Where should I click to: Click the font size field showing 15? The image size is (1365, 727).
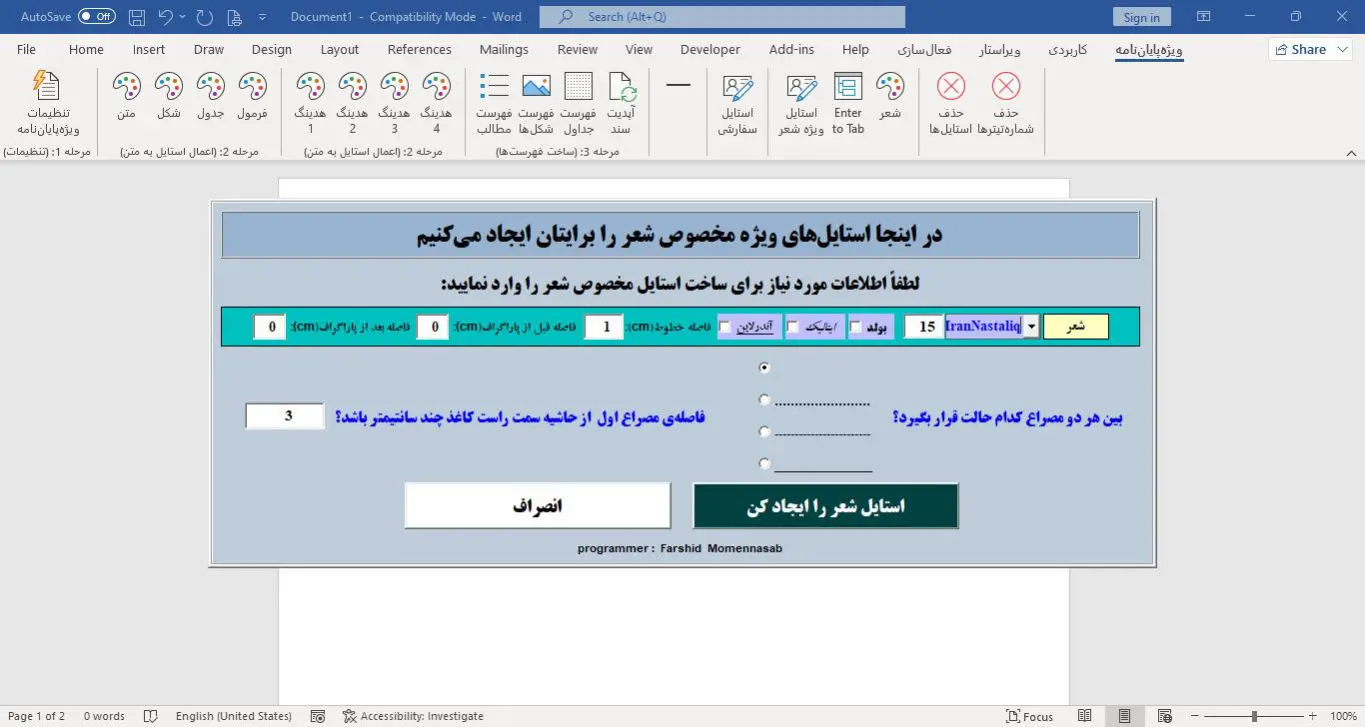point(924,326)
